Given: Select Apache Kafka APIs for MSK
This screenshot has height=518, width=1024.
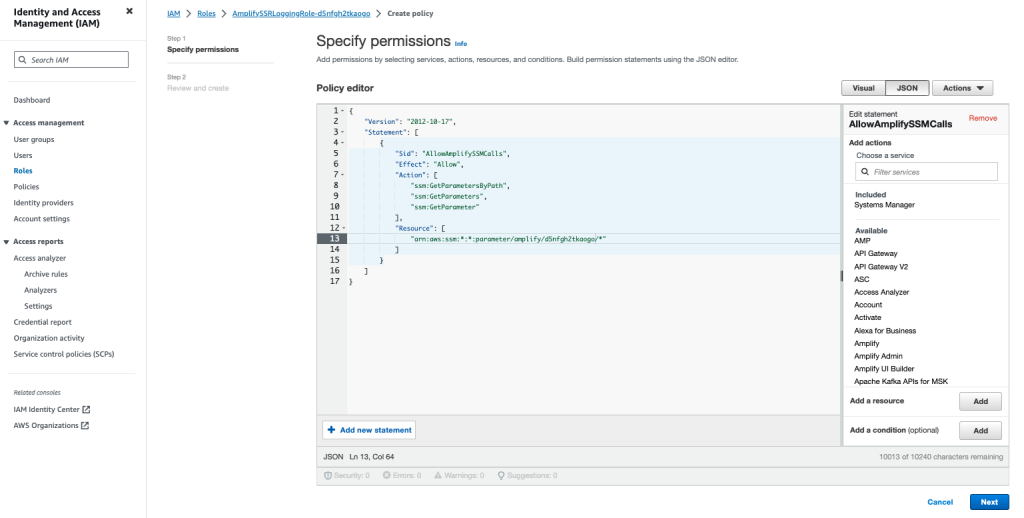Looking at the screenshot, I should 901,381.
